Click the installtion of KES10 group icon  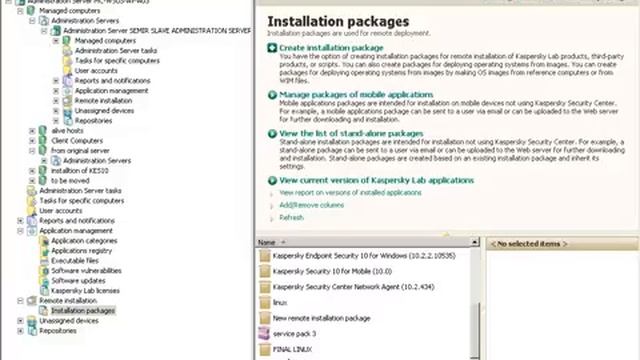43,171
